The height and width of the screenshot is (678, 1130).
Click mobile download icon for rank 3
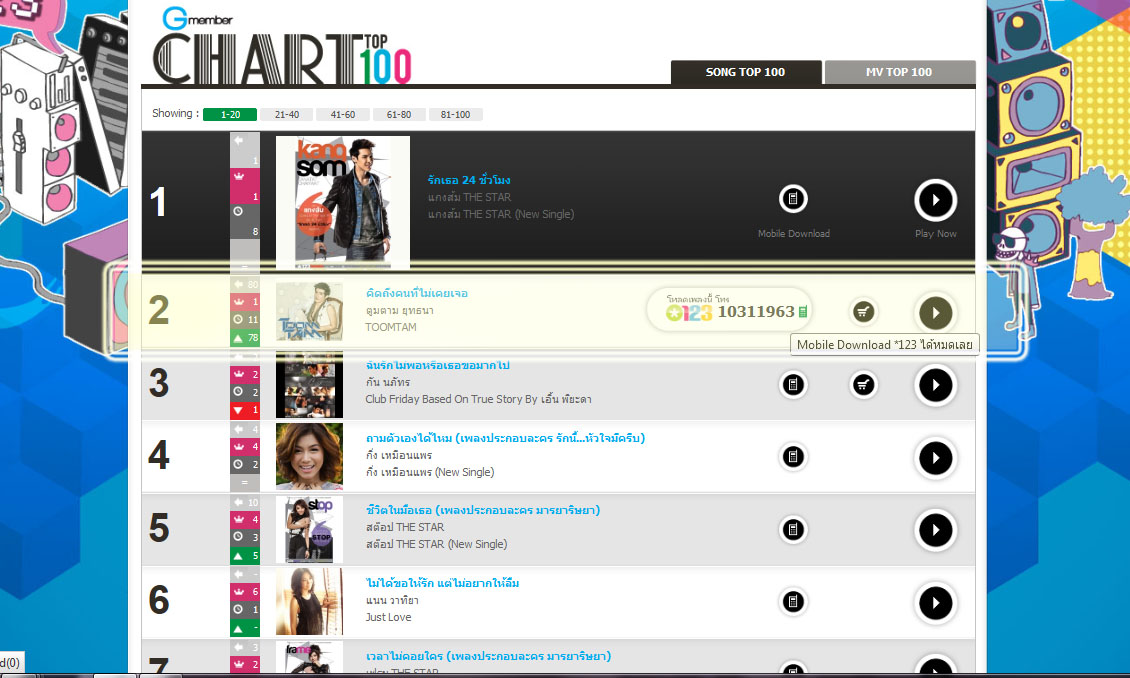pos(793,385)
